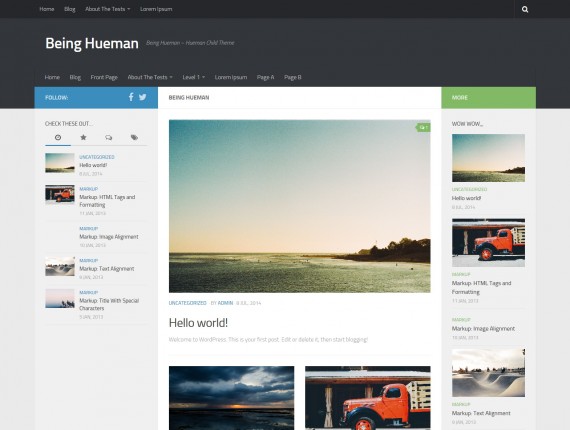Open the search magnifier icon
570x430 pixels.
pos(525,9)
